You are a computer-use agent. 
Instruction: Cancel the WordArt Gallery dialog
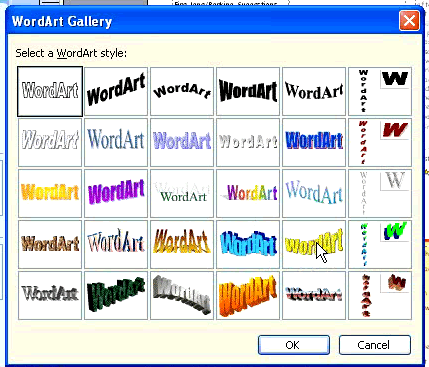375,345
